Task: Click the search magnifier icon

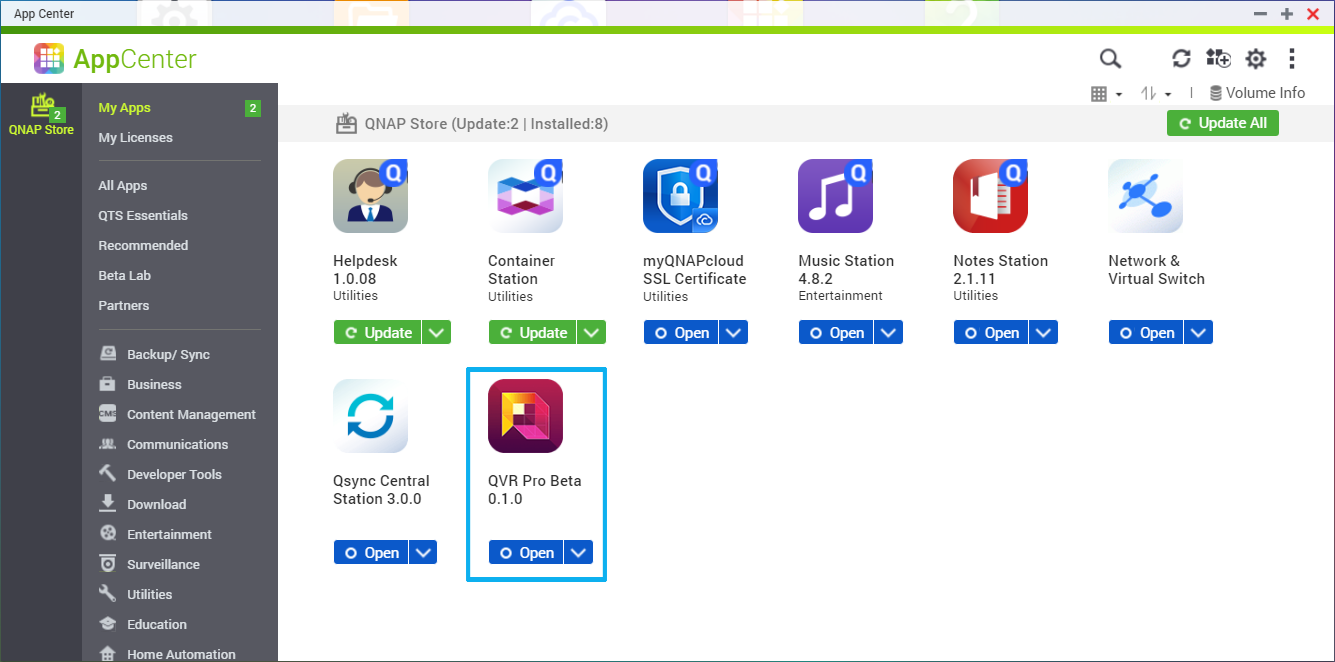Action: [1110, 59]
